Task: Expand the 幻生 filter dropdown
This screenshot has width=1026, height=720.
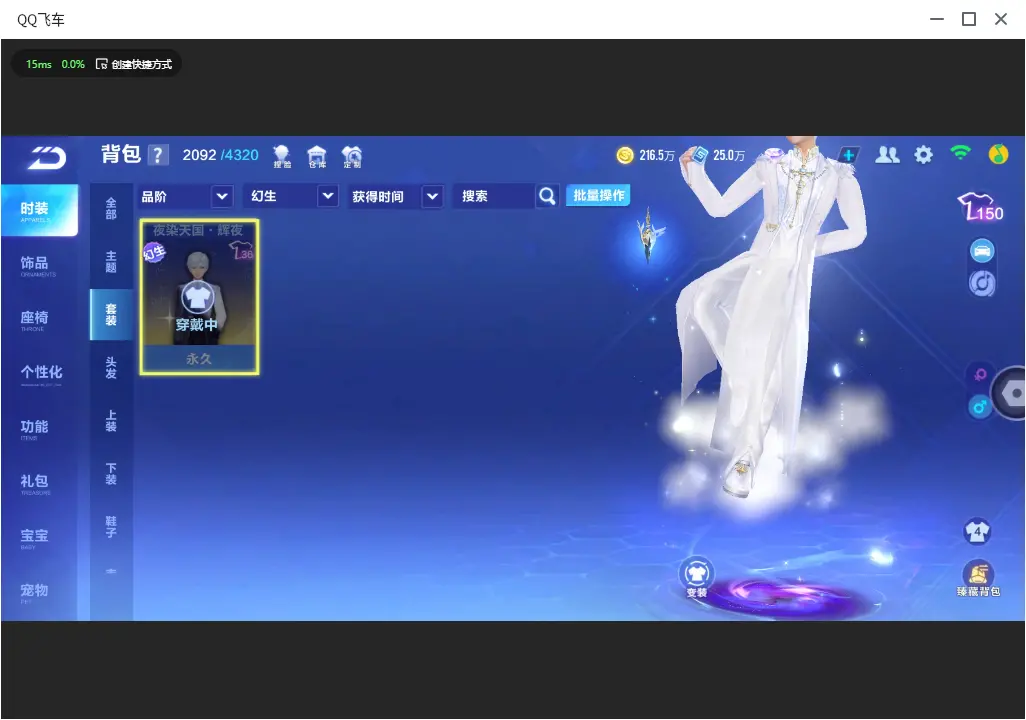Action: 328,196
